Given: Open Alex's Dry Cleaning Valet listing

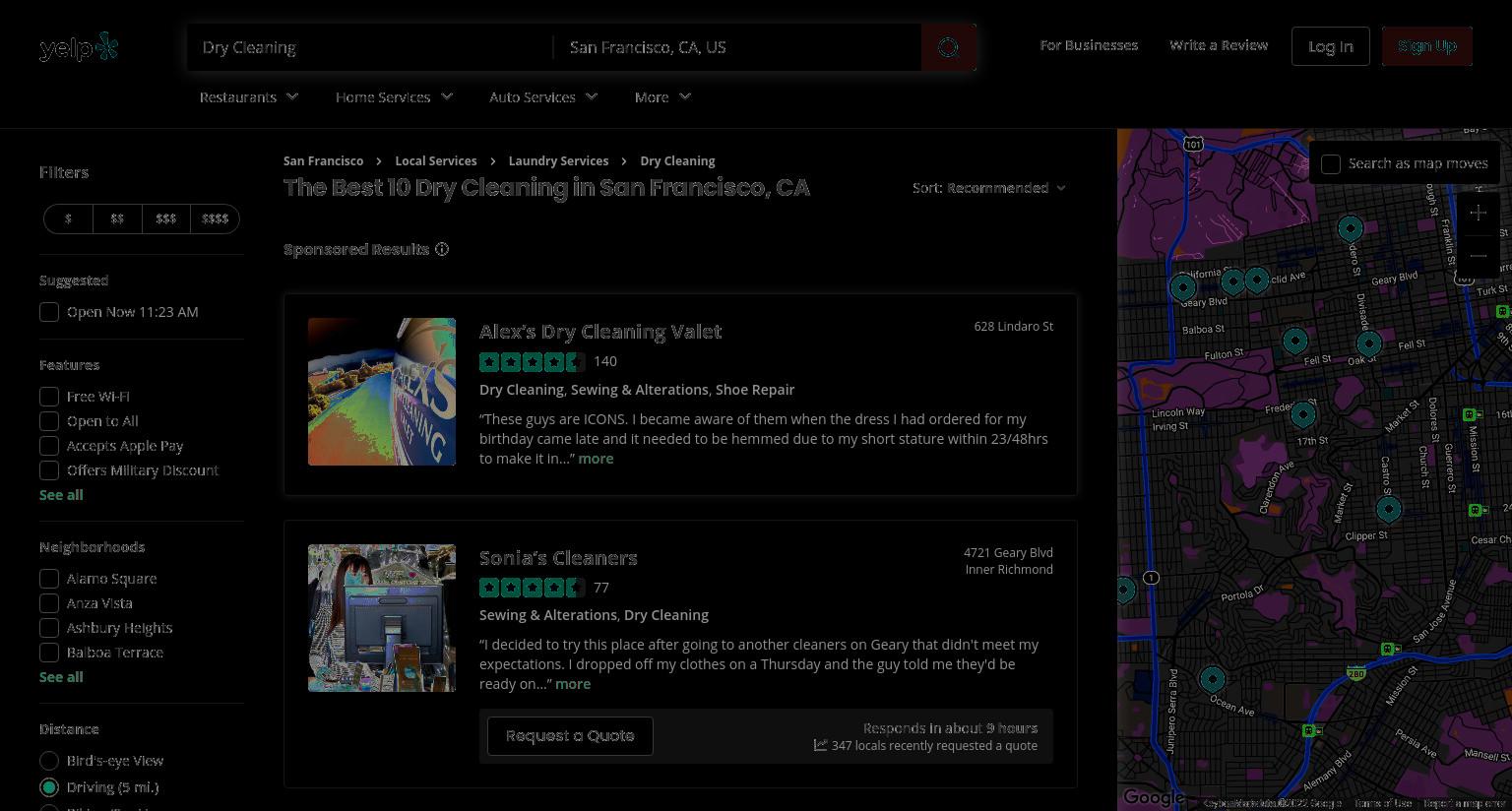Looking at the screenshot, I should [600, 332].
